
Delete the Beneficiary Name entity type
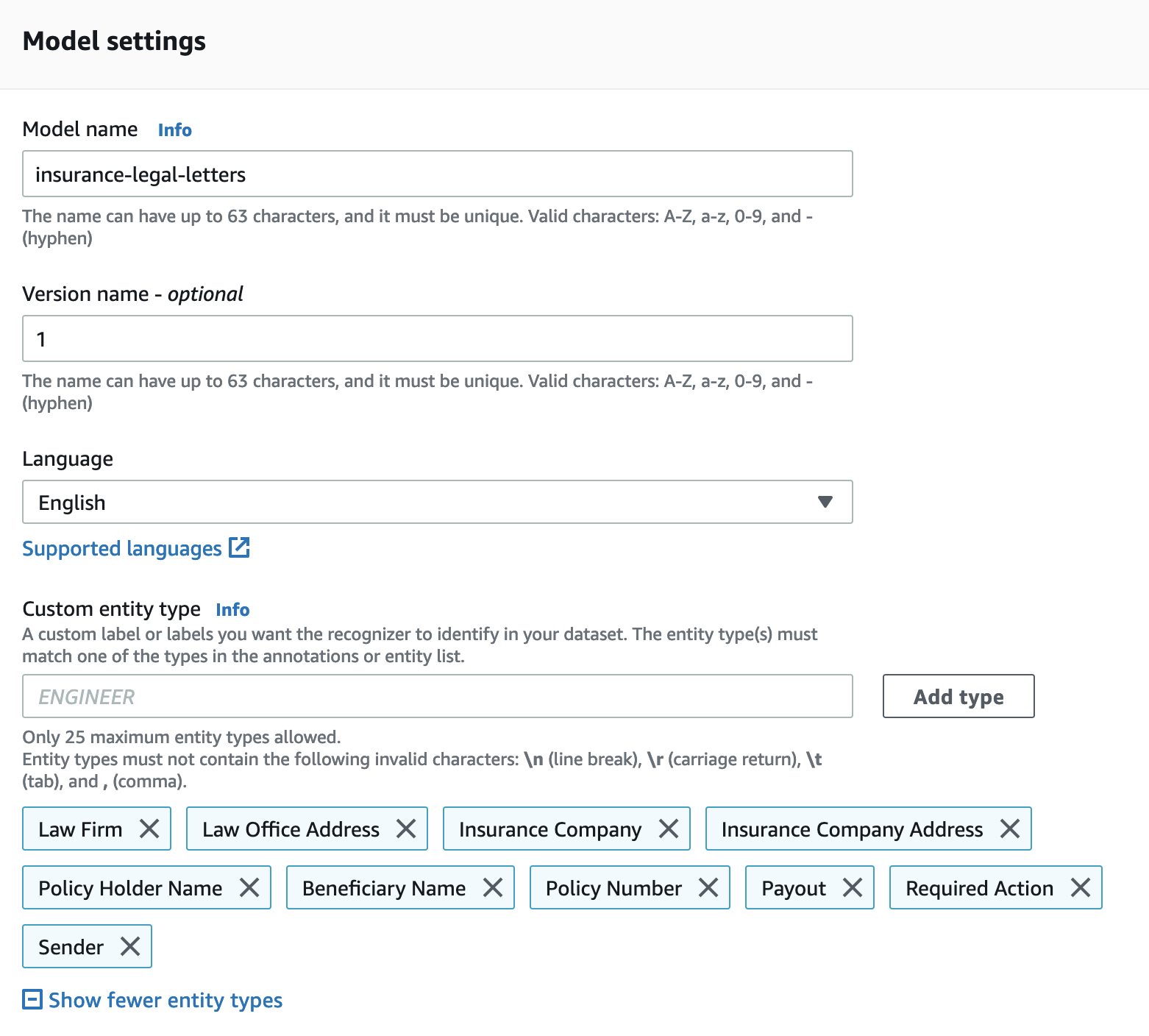pyautogui.click(x=493, y=888)
